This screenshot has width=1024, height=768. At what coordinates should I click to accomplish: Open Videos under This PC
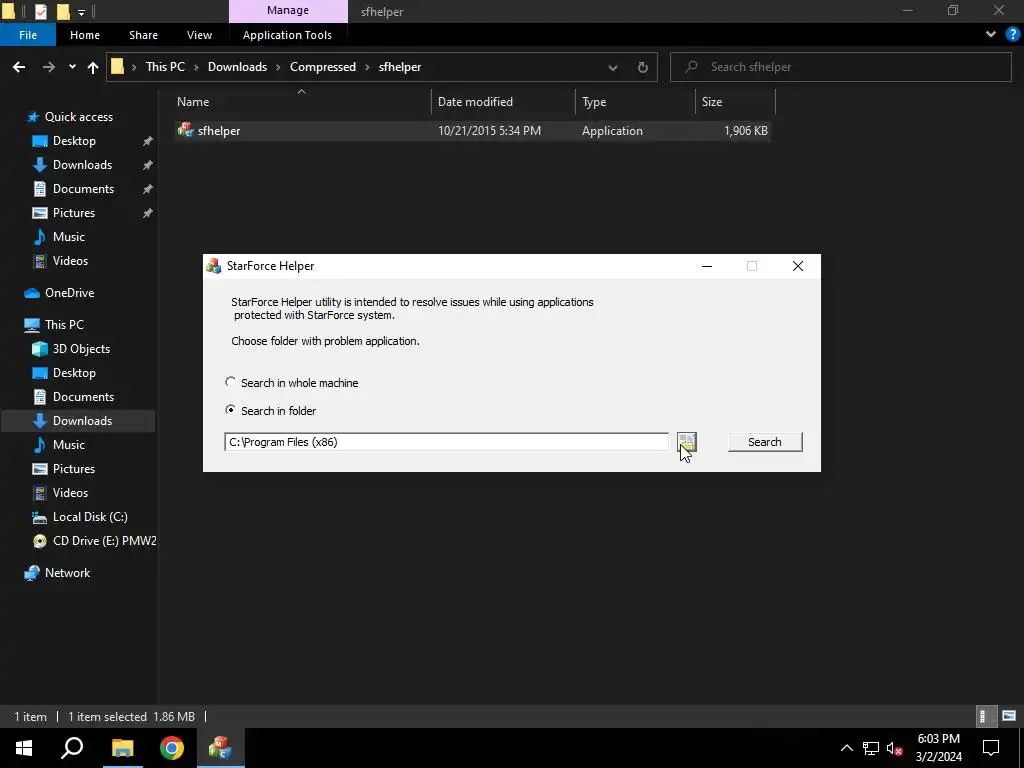click(70, 493)
